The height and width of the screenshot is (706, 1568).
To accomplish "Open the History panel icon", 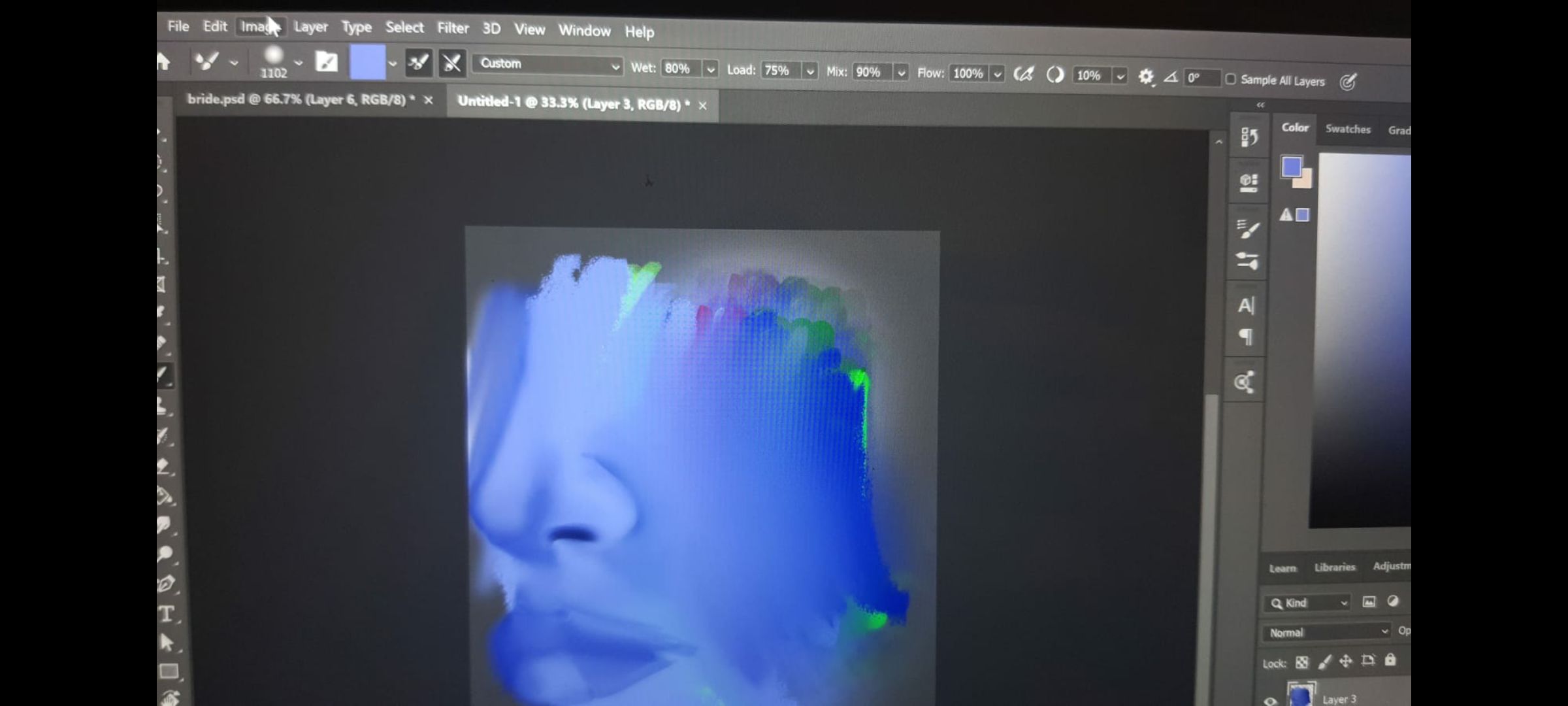I will [x=1249, y=137].
